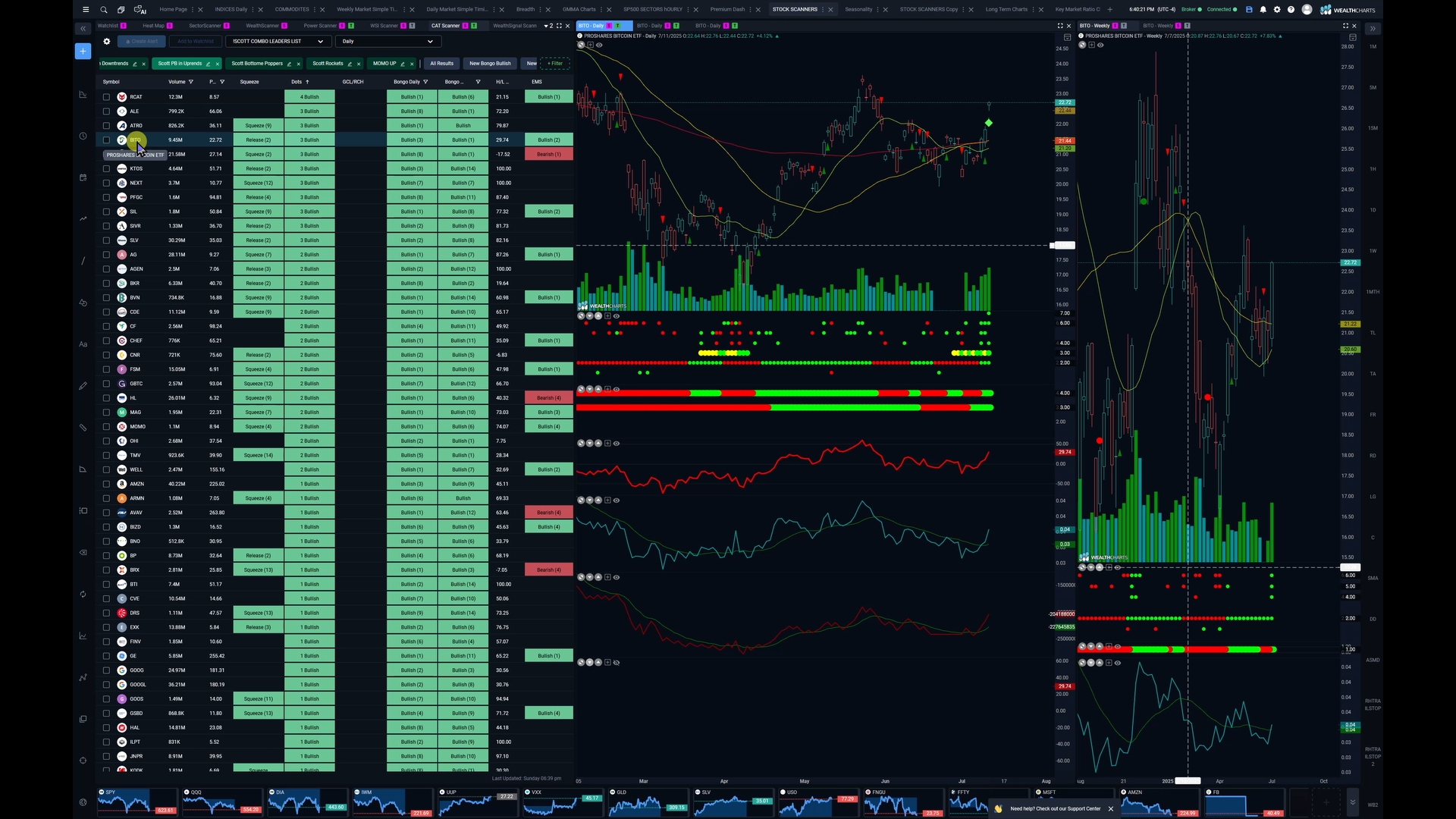
Task: Collapse left panel with double chevron
Action: pyautogui.click(x=83, y=29)
